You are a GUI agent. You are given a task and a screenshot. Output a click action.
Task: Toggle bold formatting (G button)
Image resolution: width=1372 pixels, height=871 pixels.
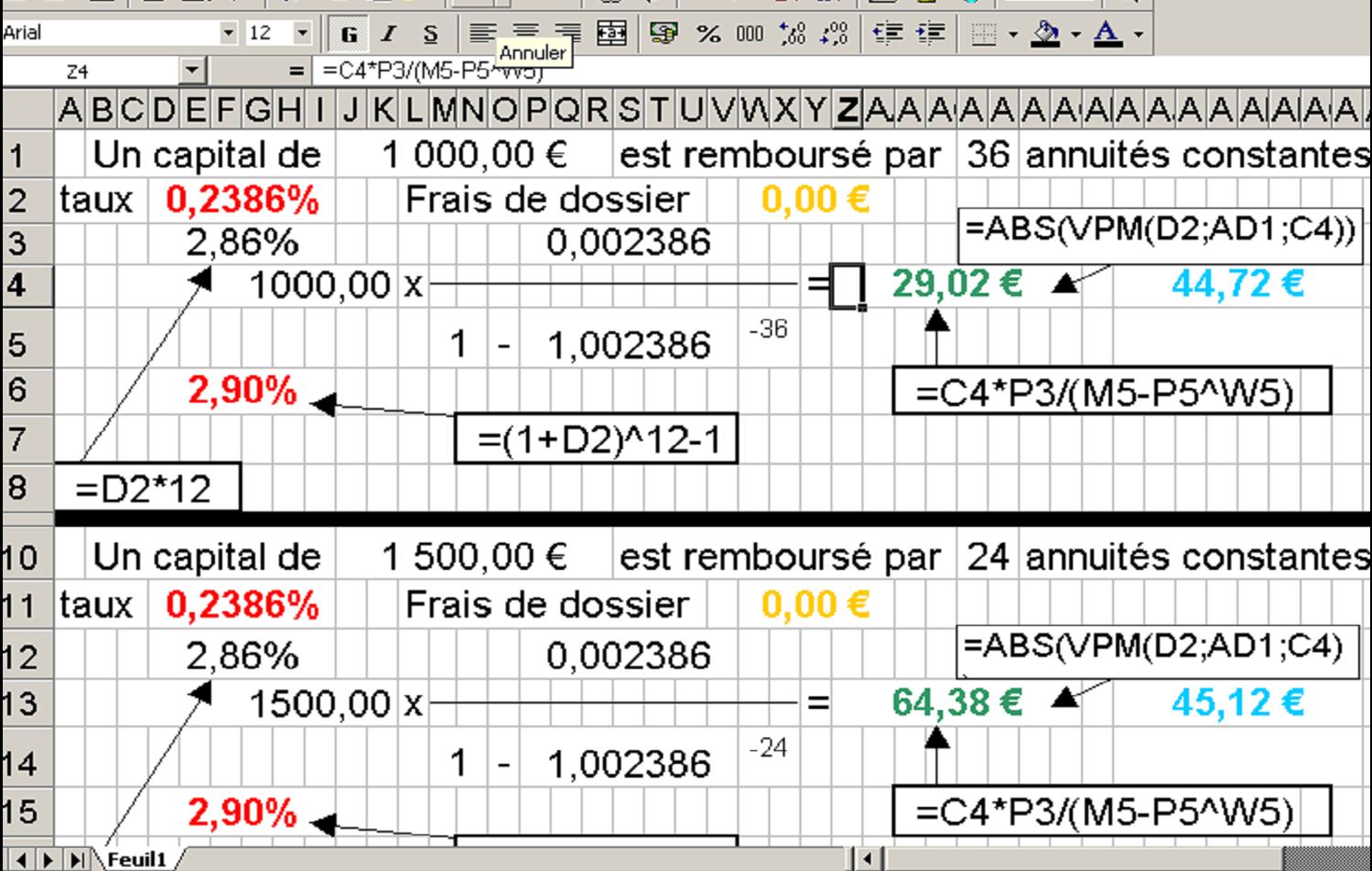tap(348, 35)
